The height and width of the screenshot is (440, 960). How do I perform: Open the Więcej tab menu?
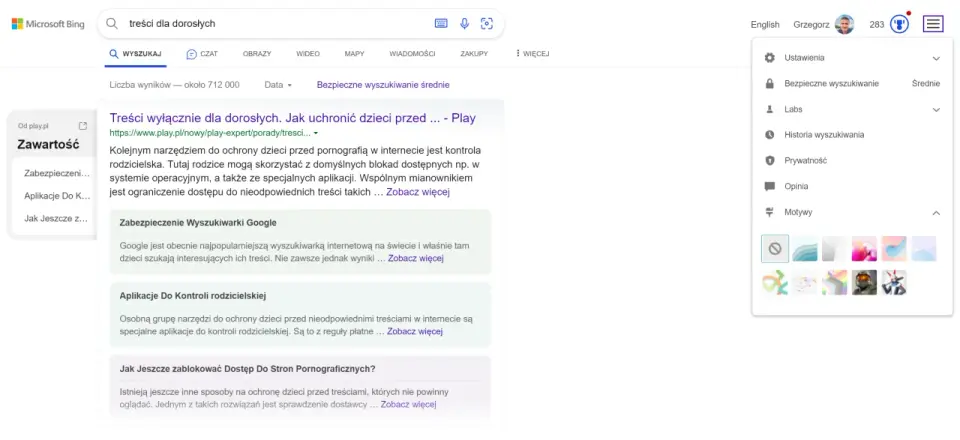[x=532, y=54]
